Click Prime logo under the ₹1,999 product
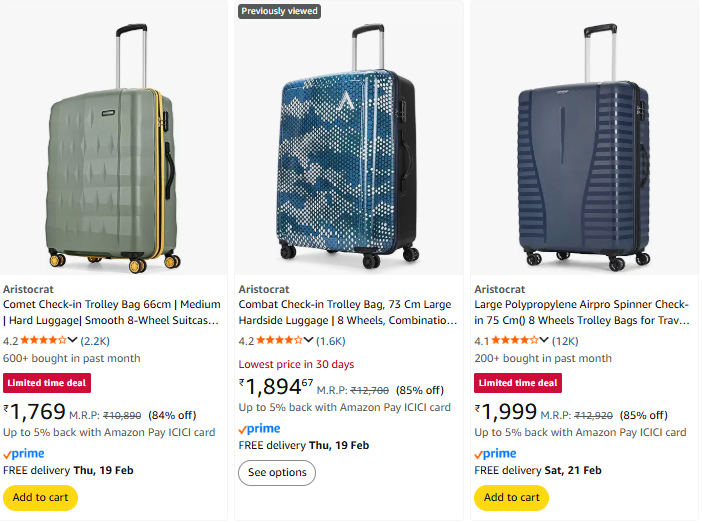The image size is (702, 523). tap(496, 453)
